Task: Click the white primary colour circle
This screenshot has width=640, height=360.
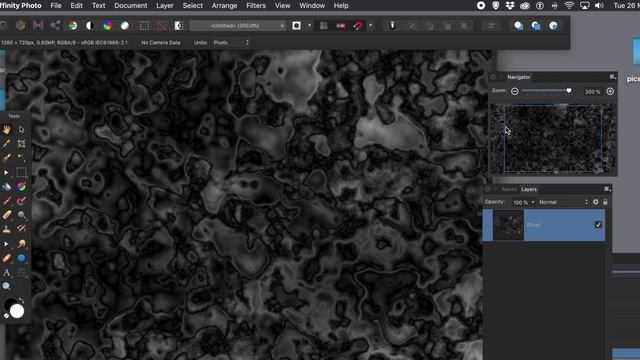Action: pyautogui.click(x=17, y=311)
